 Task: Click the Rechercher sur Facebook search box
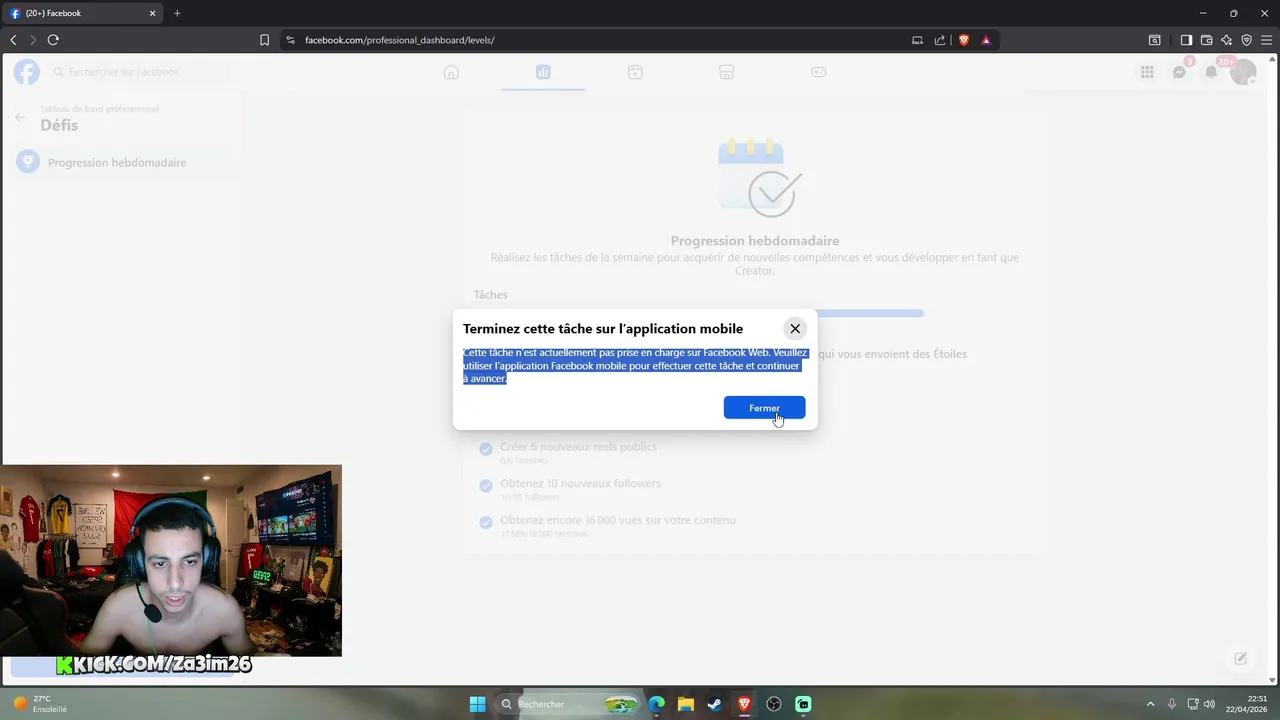click(x=139, y=72)
